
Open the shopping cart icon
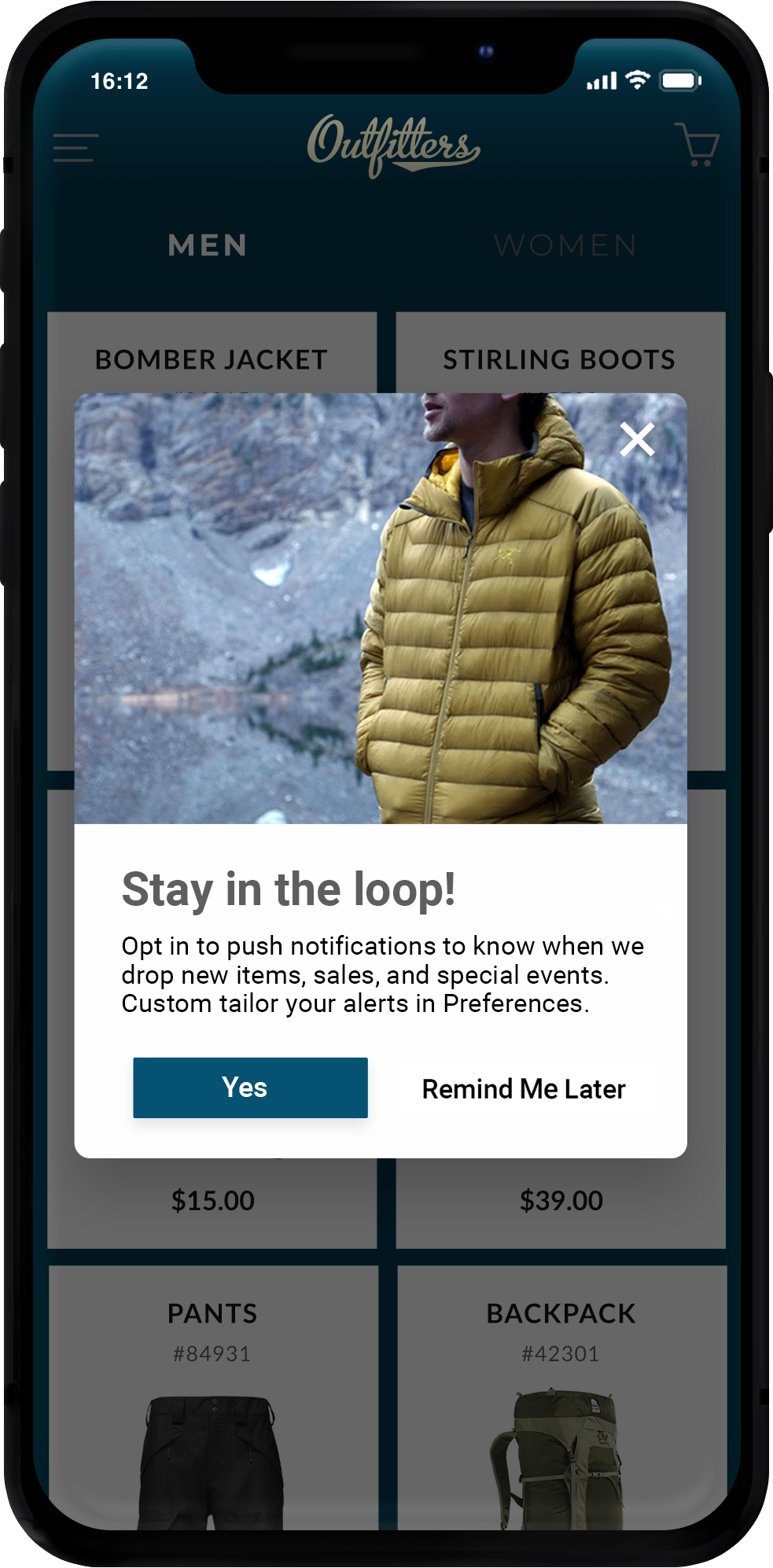(697, 144)
